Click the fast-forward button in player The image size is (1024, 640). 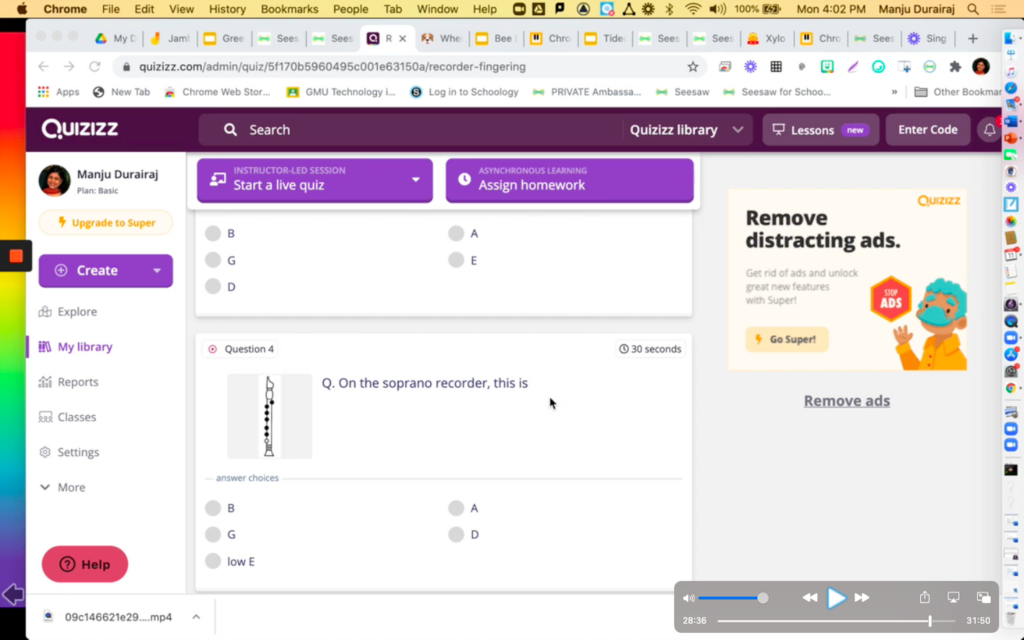tap(861, 598)
